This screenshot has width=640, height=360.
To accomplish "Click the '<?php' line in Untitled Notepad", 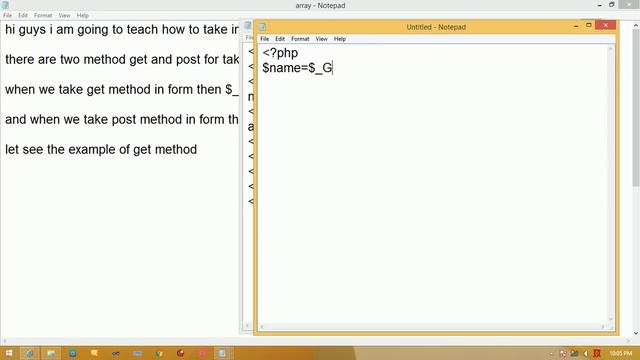I will (x=280, y=53).
